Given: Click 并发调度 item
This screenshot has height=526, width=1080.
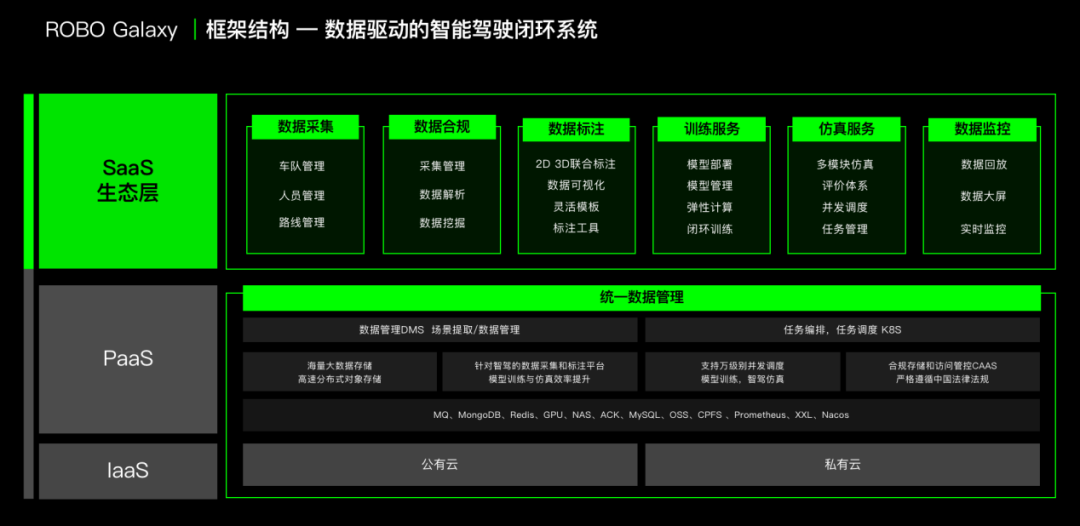Looking at the screenshot, I should coord(845,207).
